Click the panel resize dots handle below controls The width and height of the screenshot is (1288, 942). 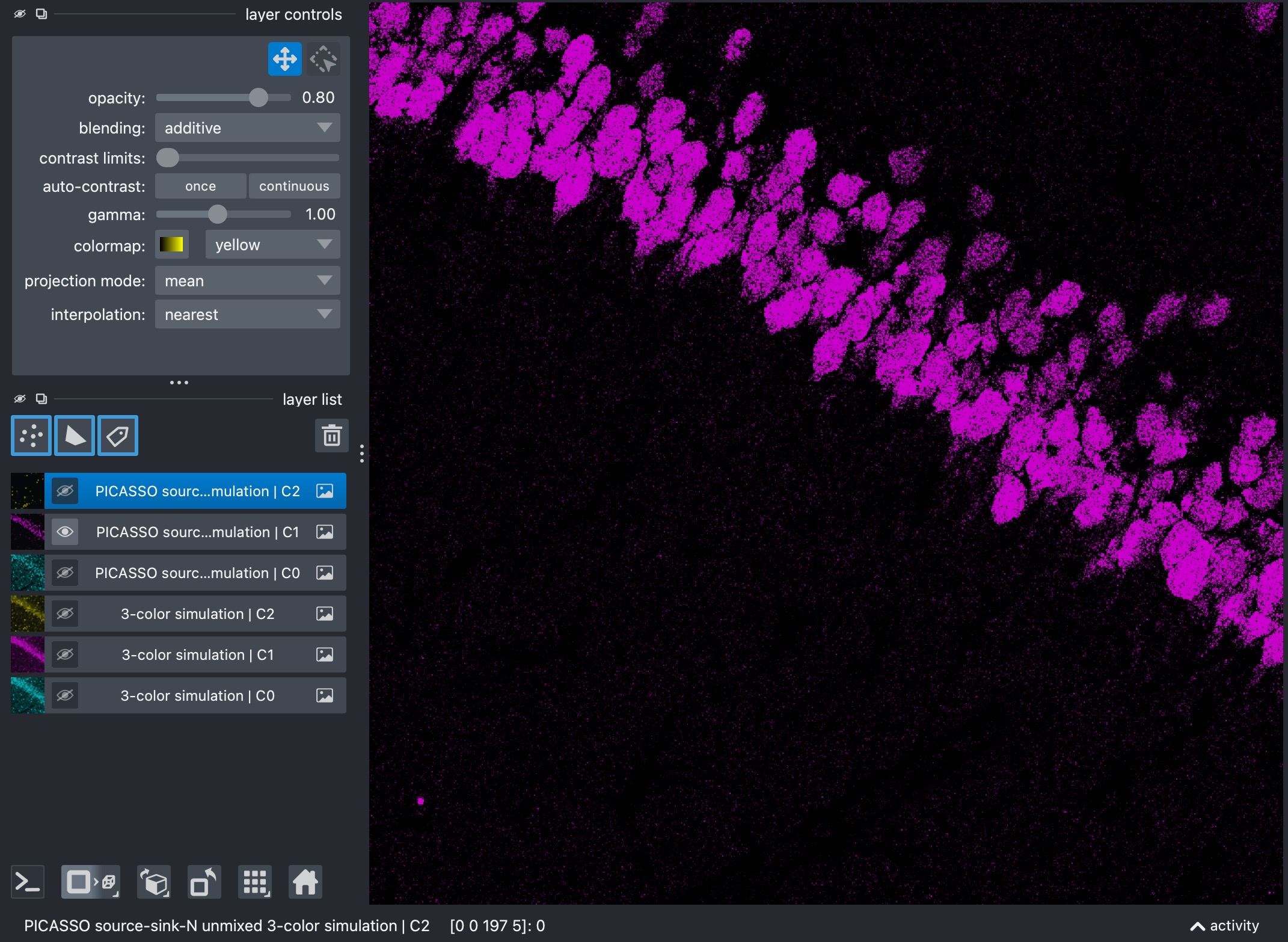tap(179, 383)
